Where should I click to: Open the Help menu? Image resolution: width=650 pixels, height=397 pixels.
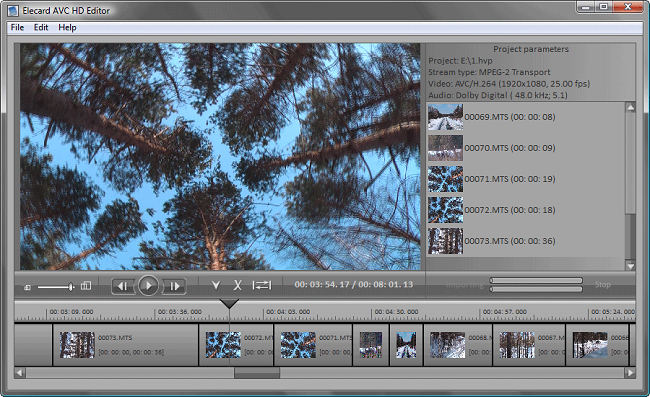tap(67, 27)
